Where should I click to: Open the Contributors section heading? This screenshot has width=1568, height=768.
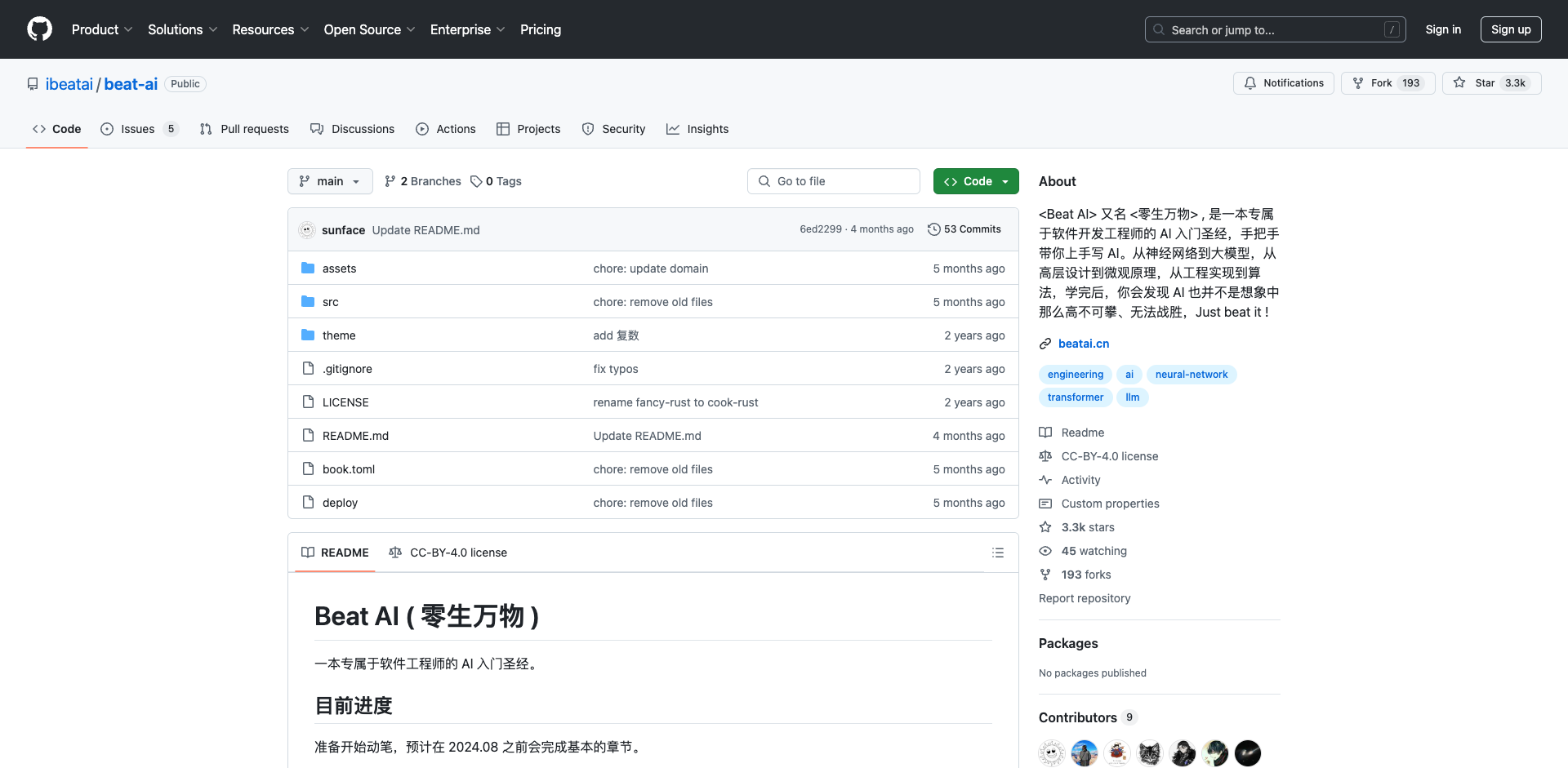1078,717
